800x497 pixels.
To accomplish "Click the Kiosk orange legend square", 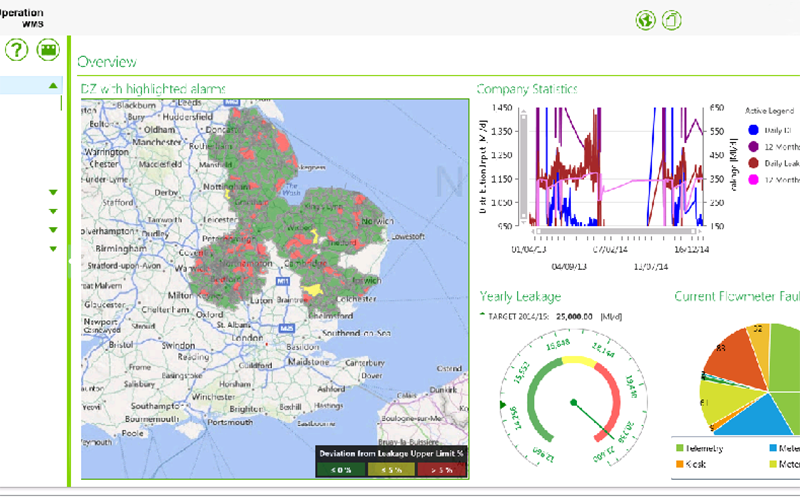I will click(x=682, y=464).
